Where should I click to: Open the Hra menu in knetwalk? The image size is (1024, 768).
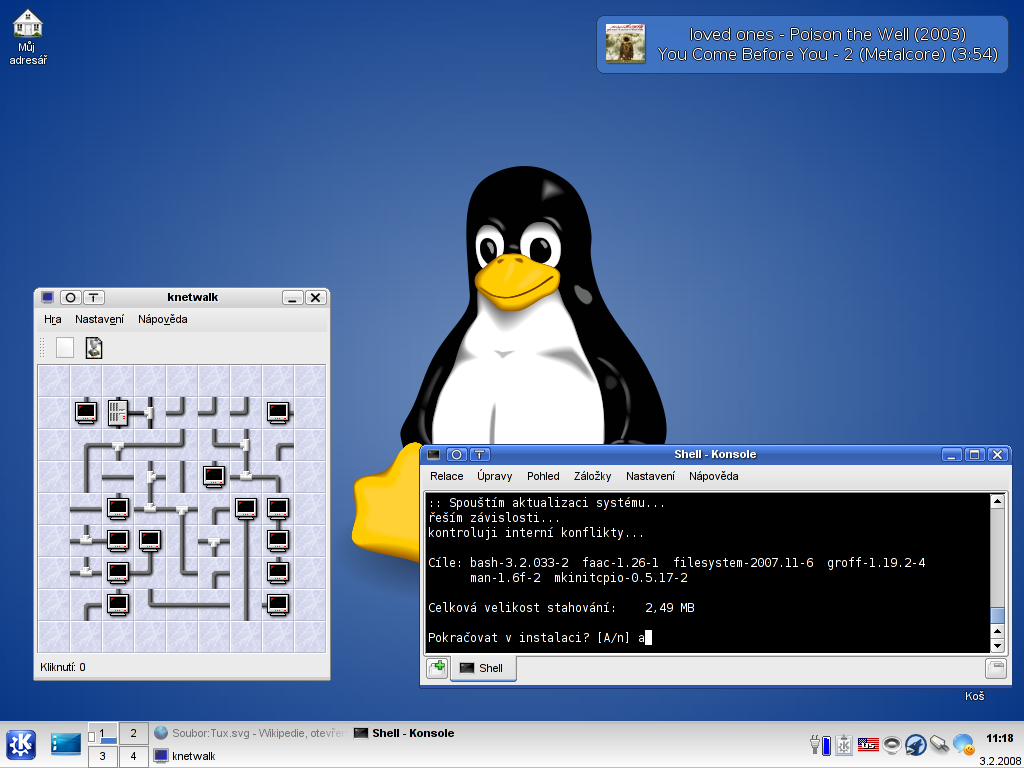point(53,319)
